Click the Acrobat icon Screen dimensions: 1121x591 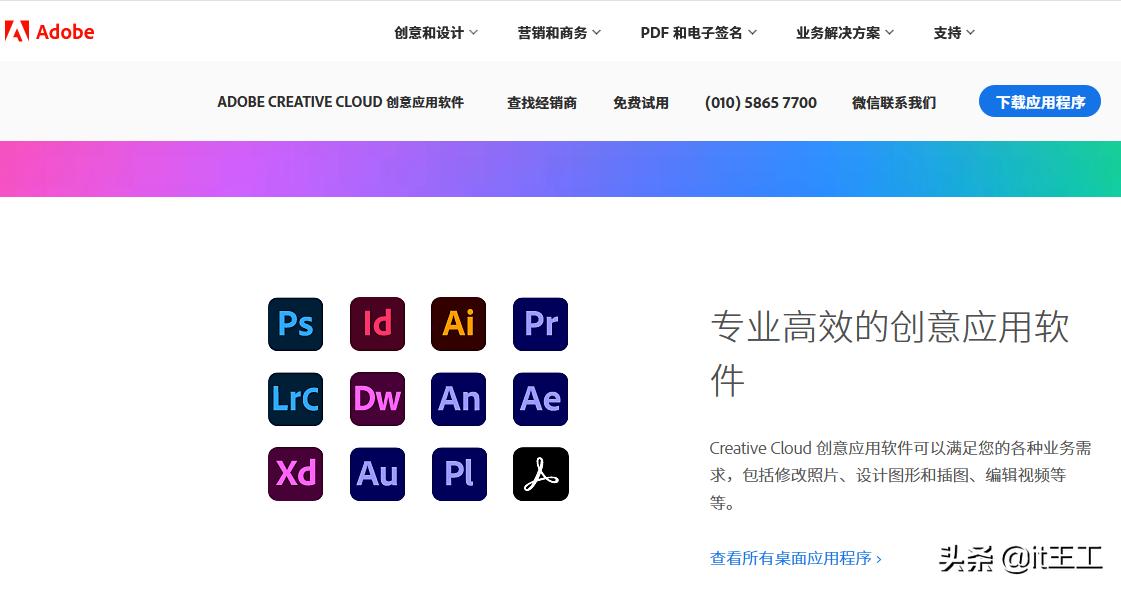pyautogui.click(x=540, y=474)
